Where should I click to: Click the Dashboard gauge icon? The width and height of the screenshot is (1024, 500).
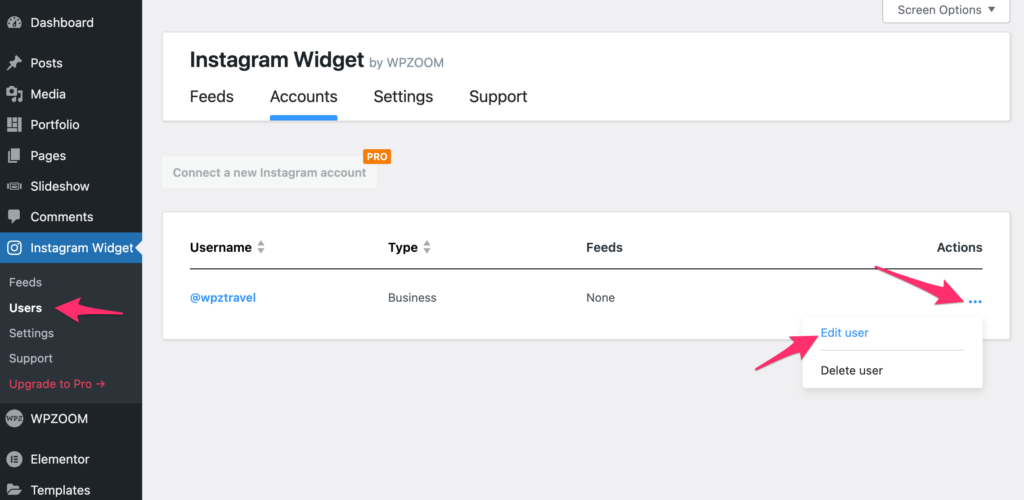[x=14, y=22]
